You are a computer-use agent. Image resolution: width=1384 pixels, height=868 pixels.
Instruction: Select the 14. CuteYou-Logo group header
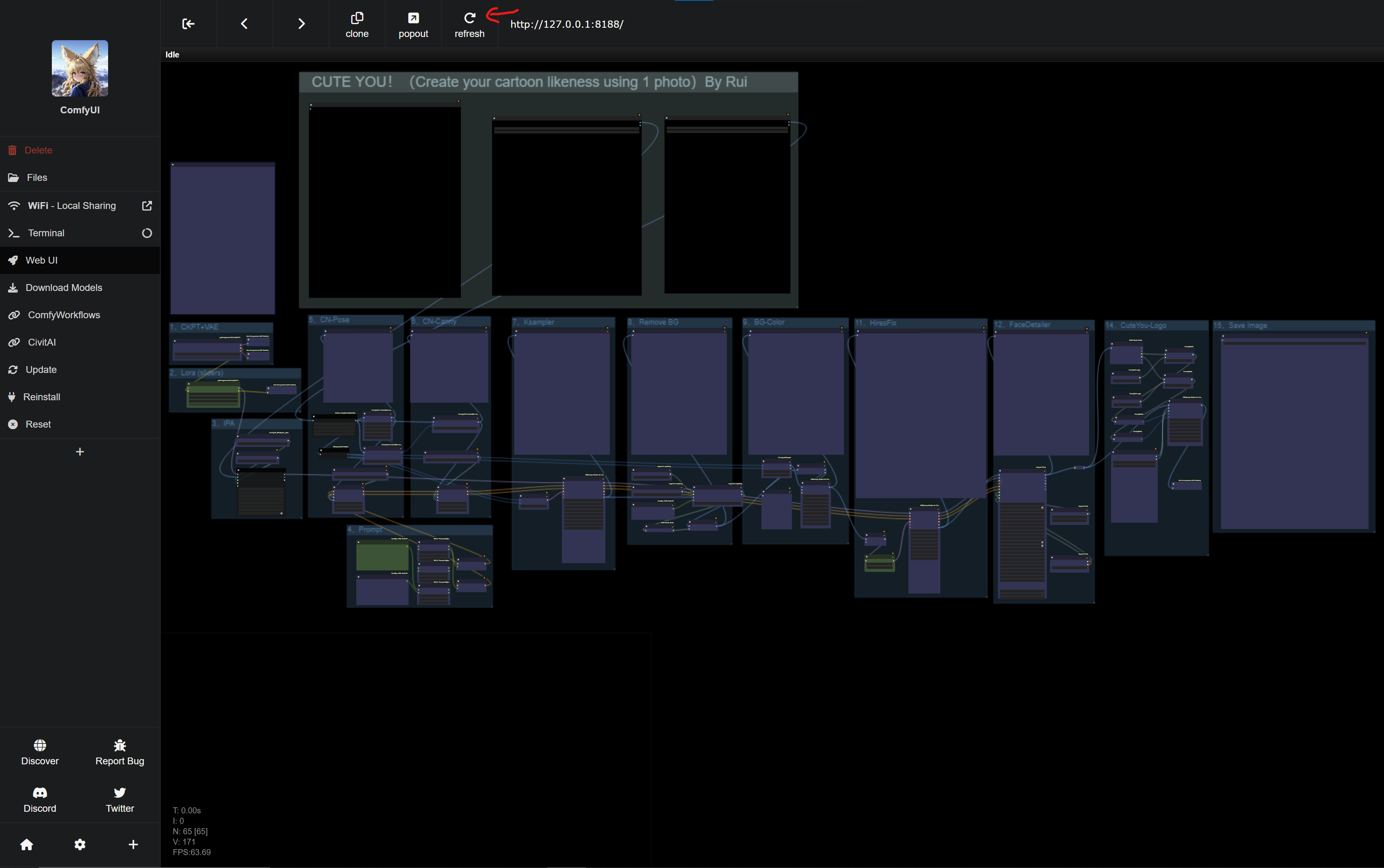tap(1156, 325)
